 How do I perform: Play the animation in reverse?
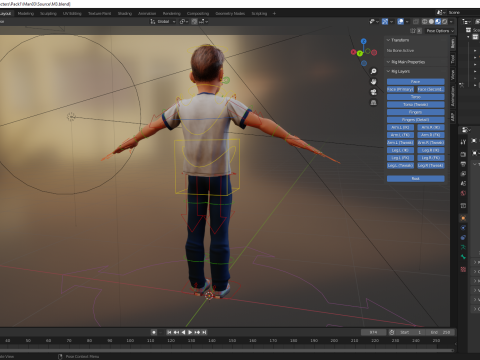click(183, 332)
